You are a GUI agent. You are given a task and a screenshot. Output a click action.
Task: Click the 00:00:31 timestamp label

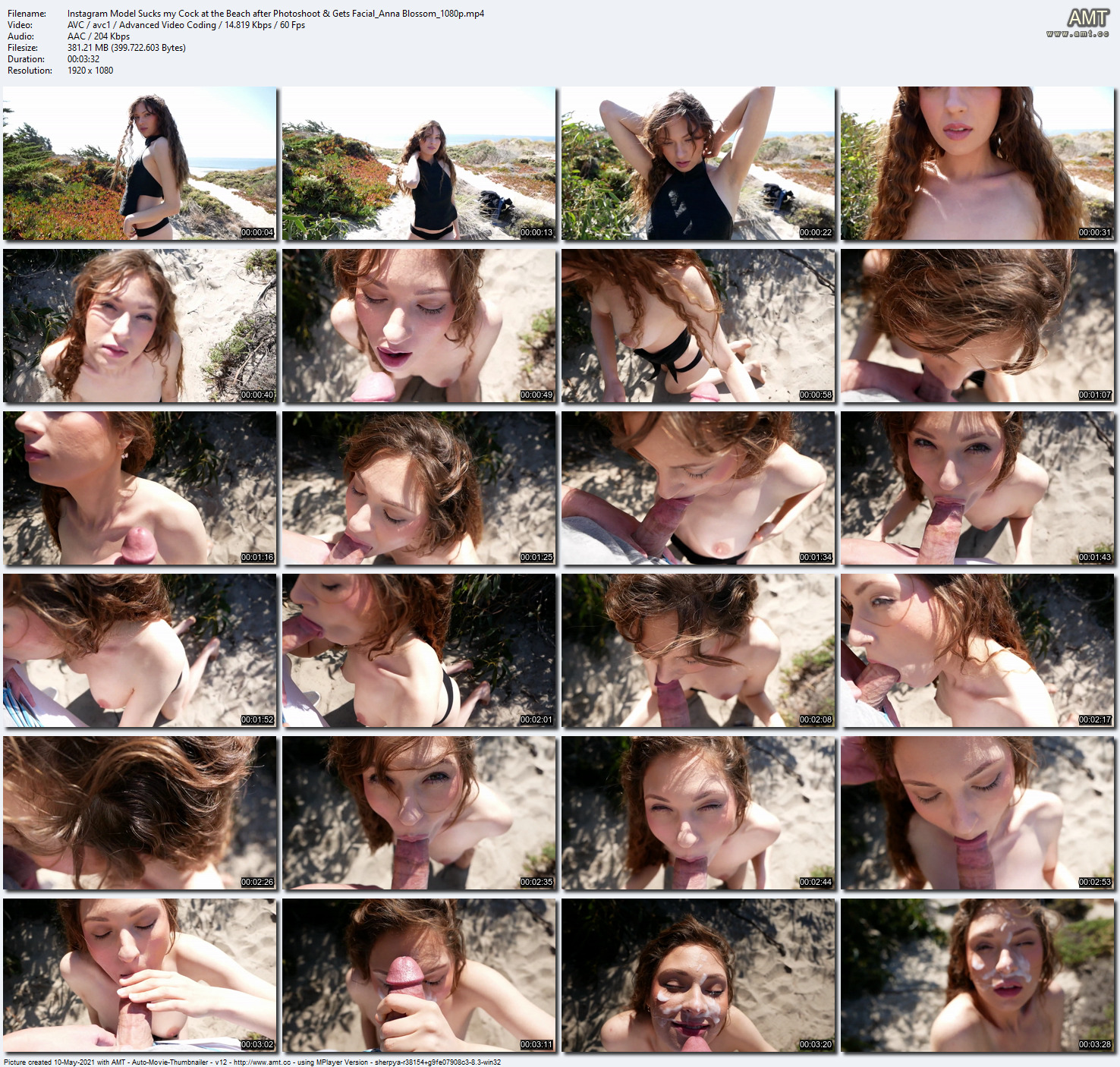(1095, 233)
